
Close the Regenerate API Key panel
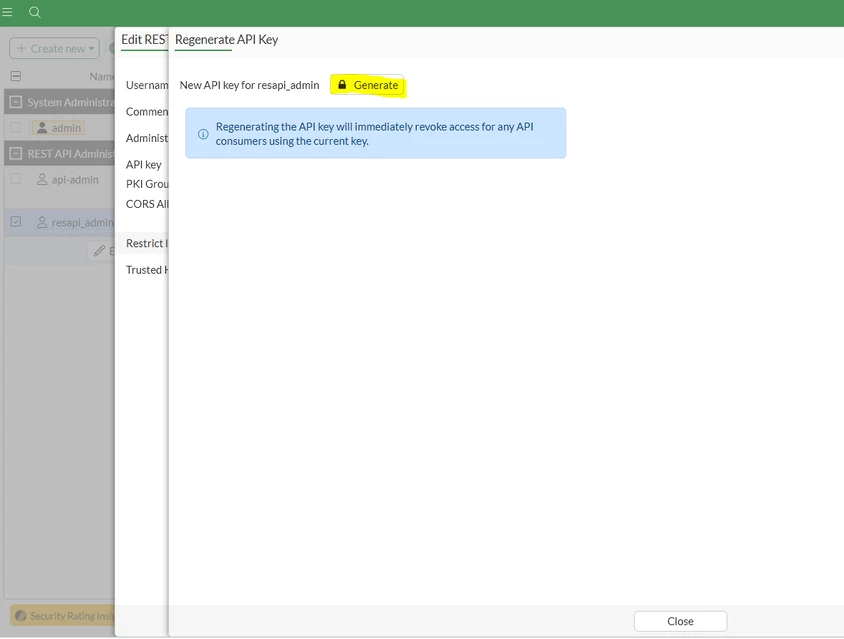(x=680, y=621)
